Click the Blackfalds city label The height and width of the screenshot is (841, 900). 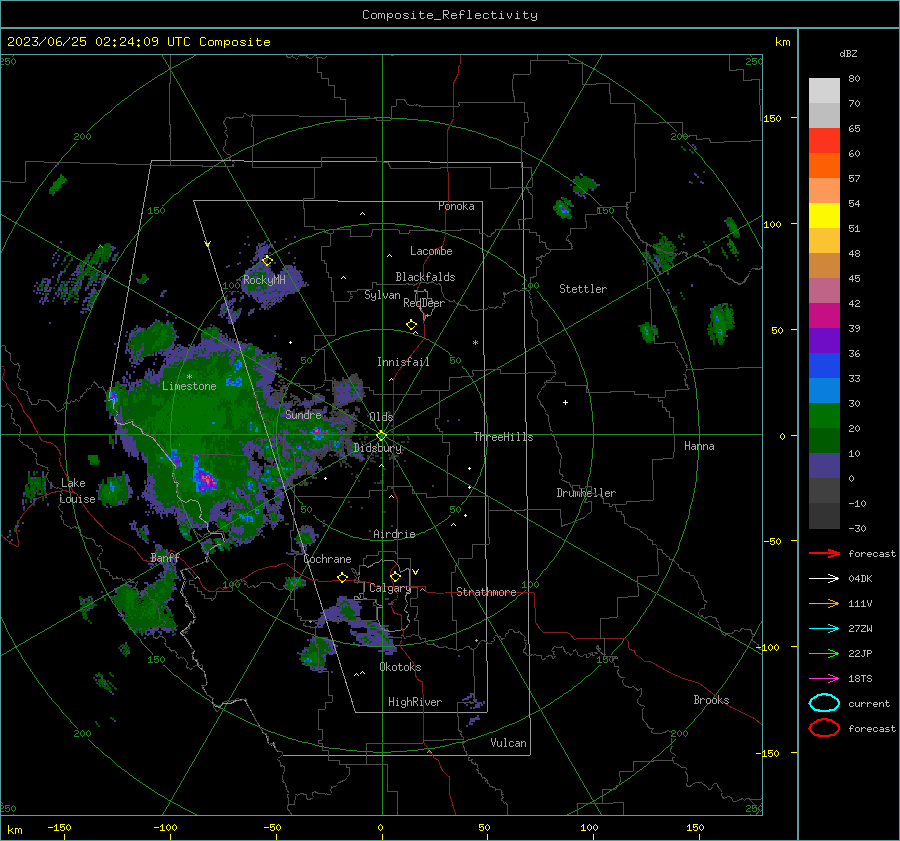coord(425,277)
